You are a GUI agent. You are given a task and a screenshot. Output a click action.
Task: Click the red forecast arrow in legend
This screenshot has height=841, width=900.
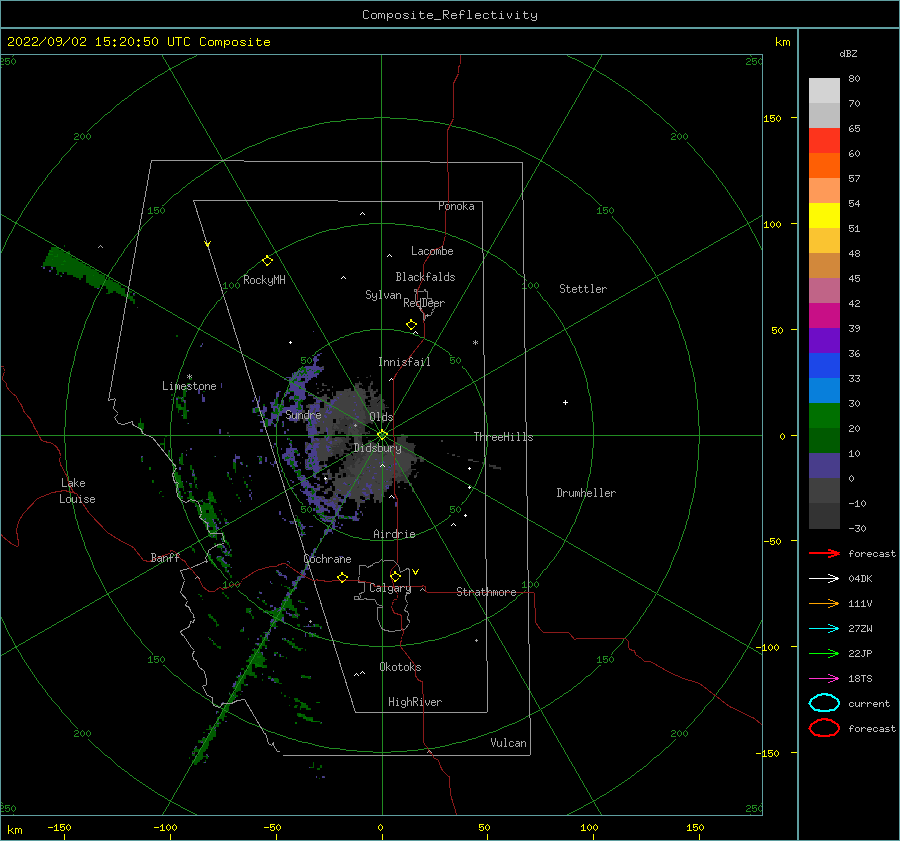(x=824, y=553)
